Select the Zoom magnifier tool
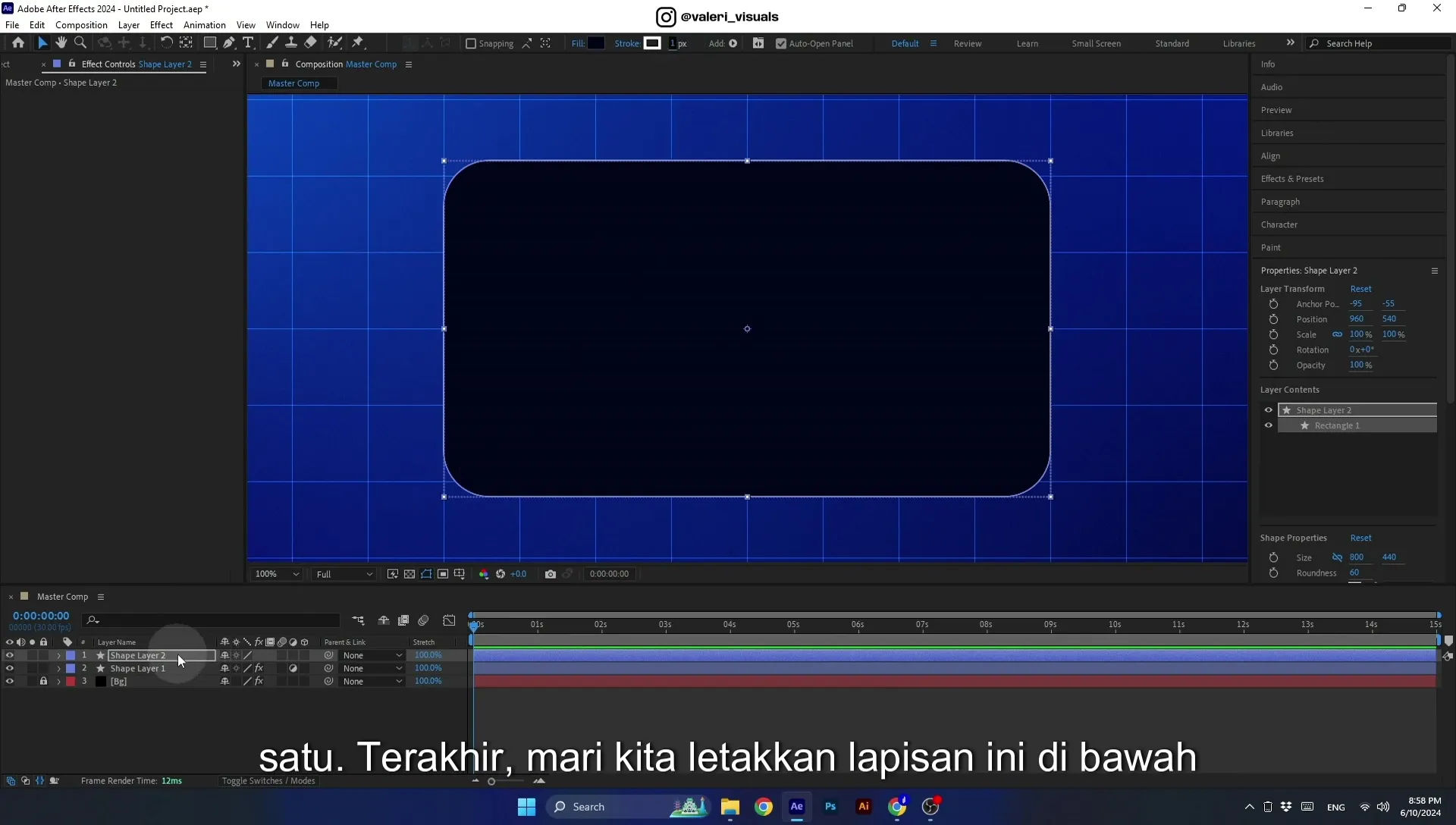 tap(80, 43)
